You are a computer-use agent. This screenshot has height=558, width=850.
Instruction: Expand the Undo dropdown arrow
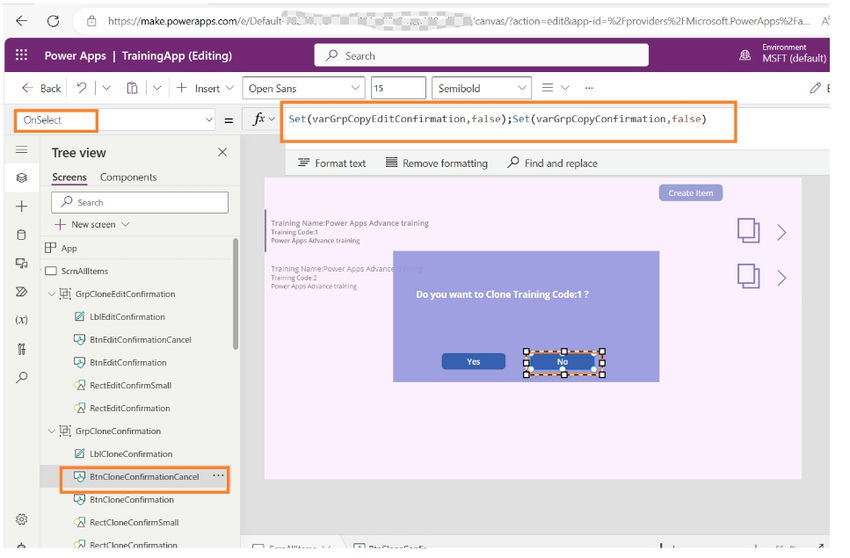[x=106, y=88]
